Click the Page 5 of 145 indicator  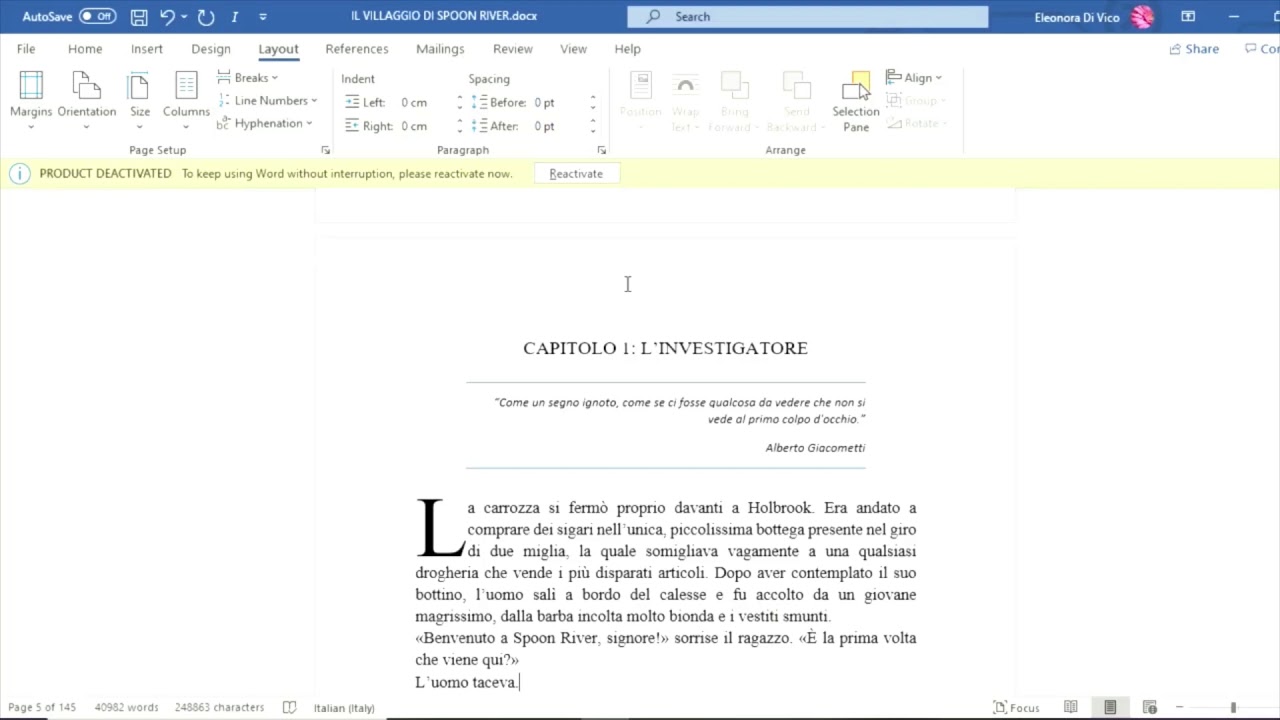[42, 708]
